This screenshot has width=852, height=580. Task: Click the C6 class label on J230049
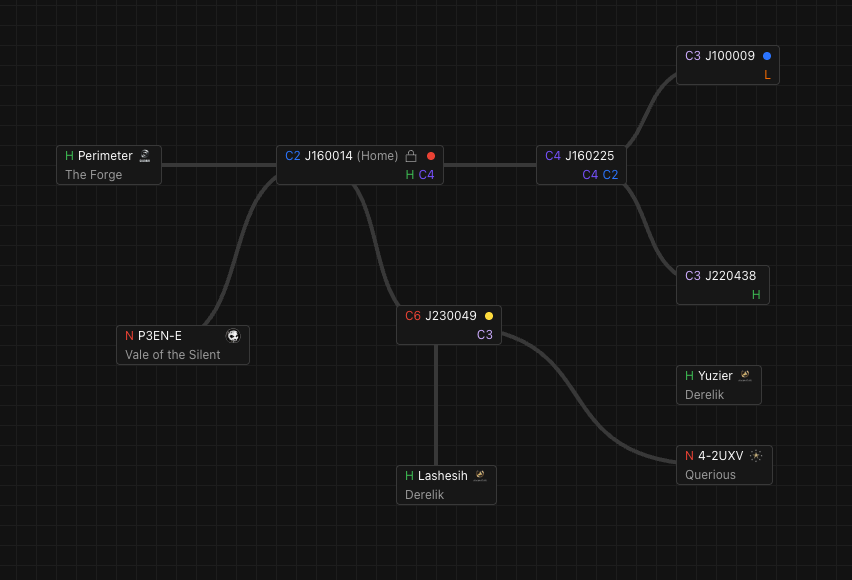coord(413,316)
